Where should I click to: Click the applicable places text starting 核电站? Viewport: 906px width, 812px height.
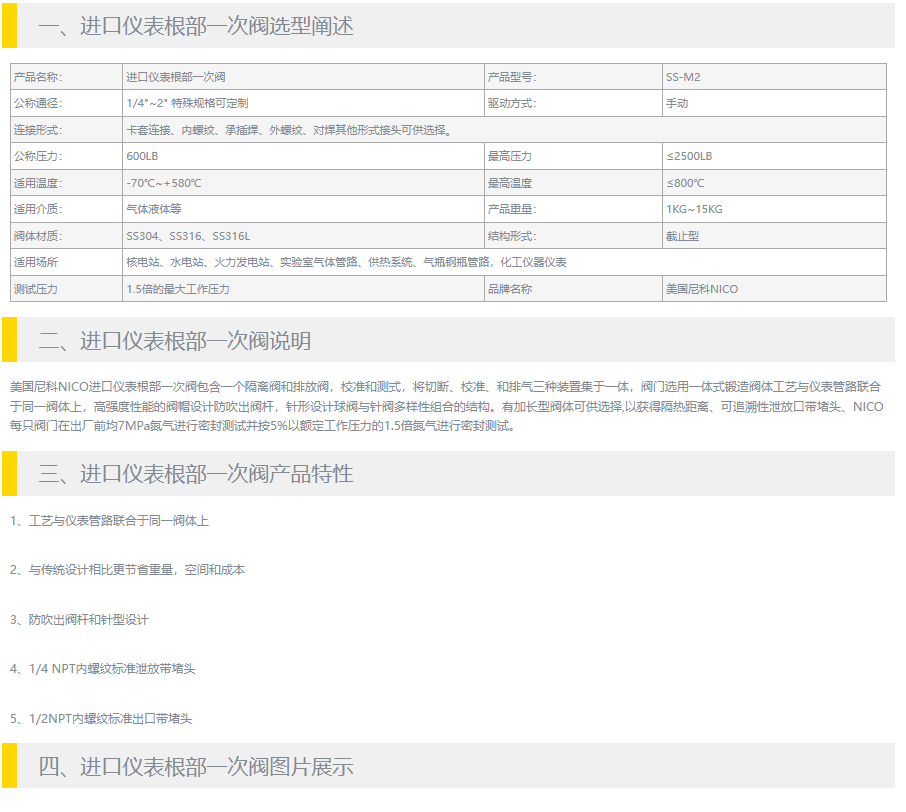[346, 262]
